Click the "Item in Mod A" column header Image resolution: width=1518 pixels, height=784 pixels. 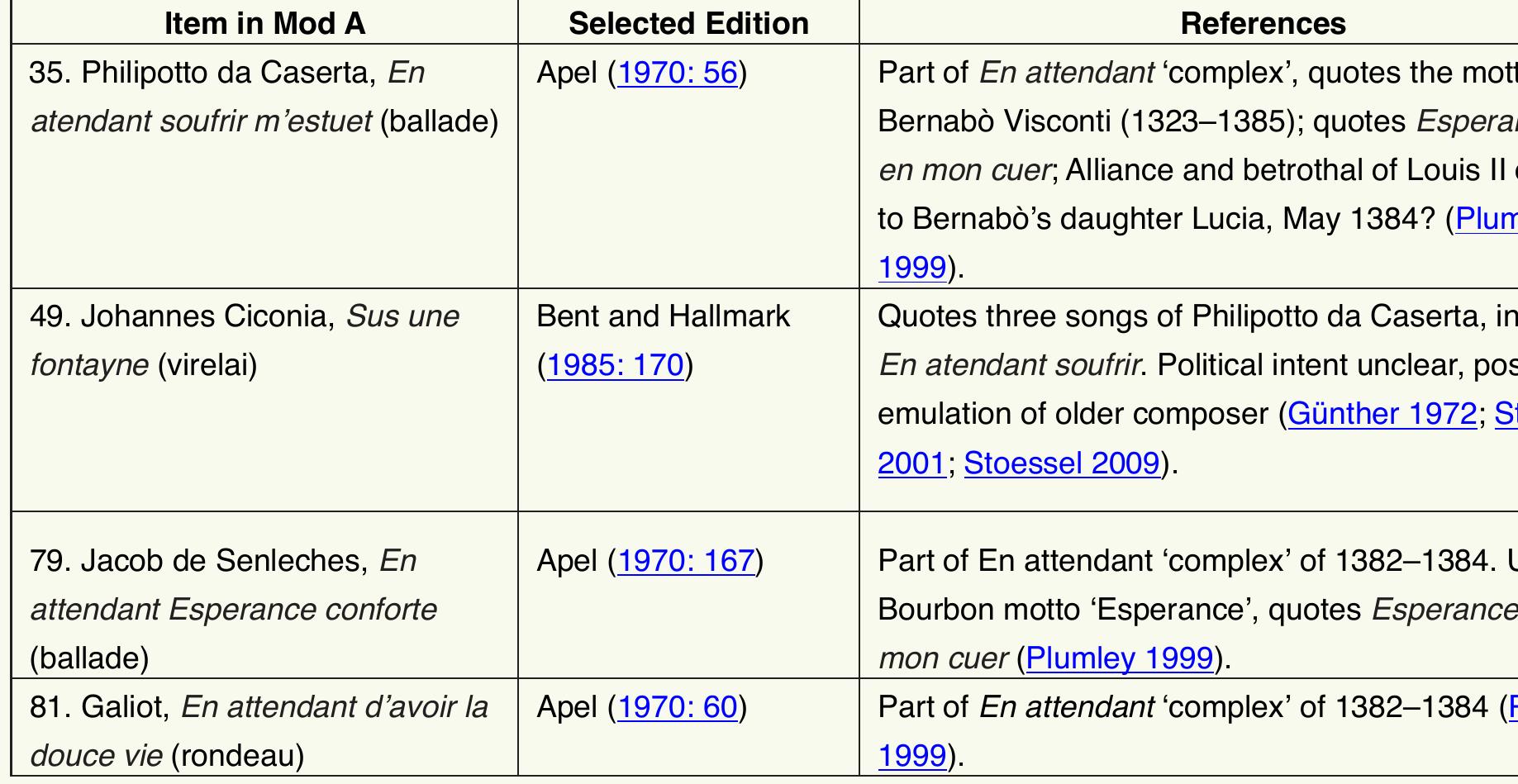point(264,23)
